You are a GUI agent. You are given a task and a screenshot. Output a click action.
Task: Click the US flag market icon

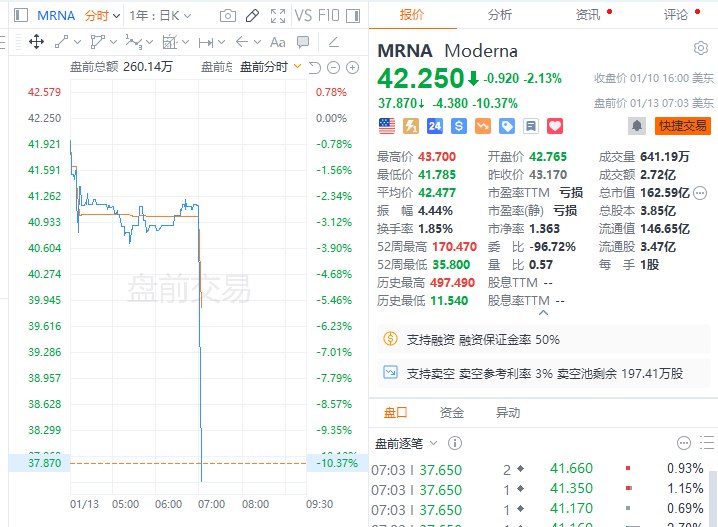point(387,126)
